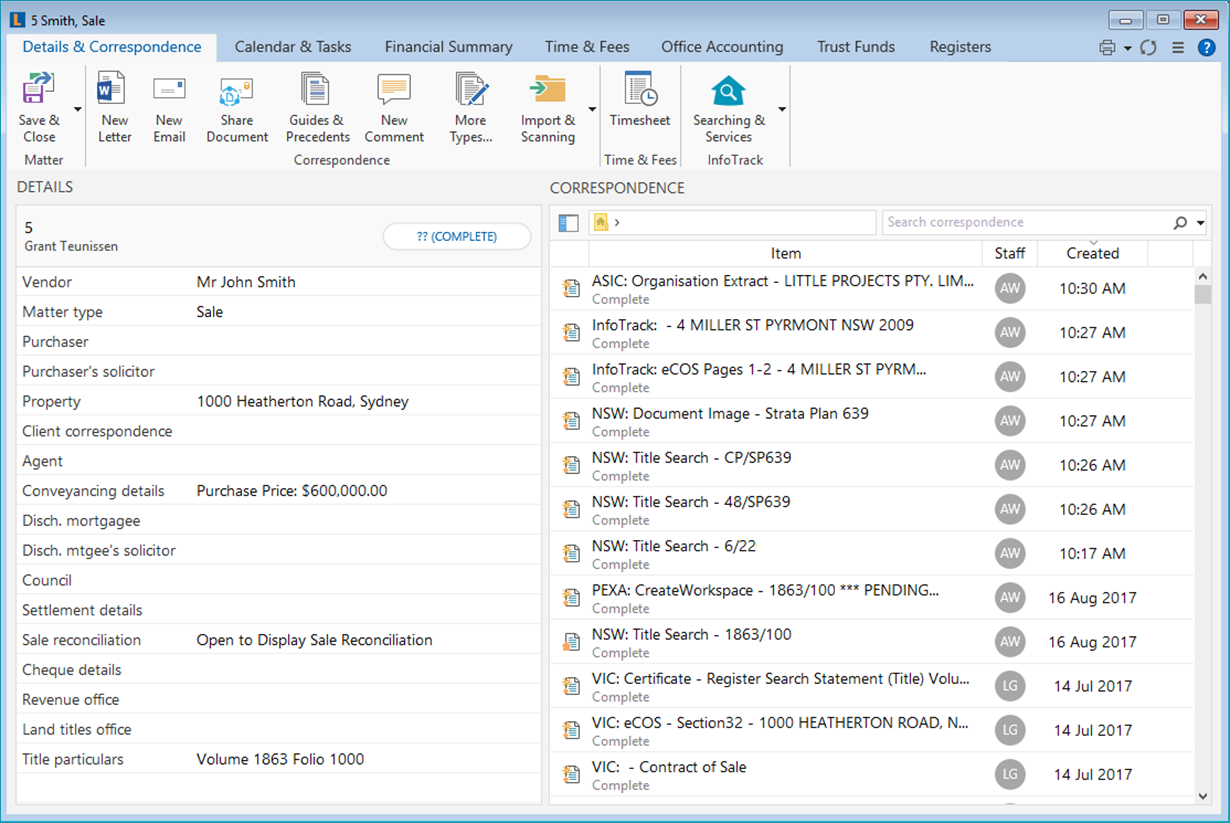Click the Land titles office row

point(279,729)
